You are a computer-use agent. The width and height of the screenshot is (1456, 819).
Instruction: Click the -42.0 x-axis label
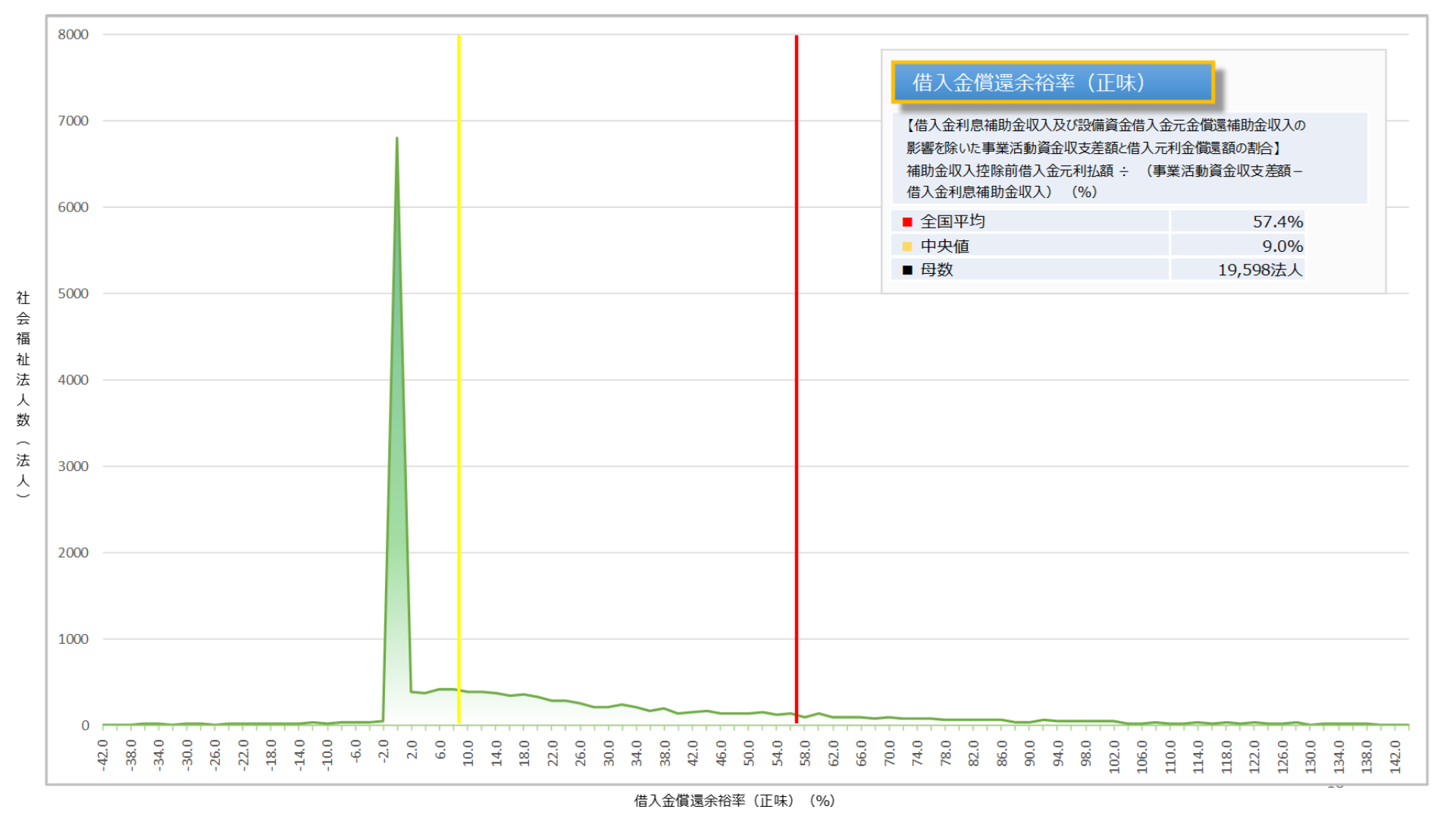tap(103, 755)
